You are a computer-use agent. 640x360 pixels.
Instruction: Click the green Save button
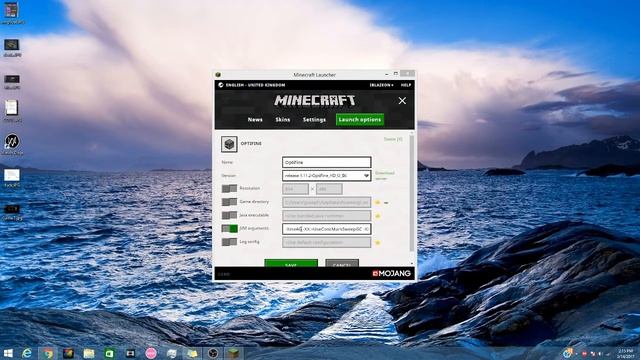point(291,263)
